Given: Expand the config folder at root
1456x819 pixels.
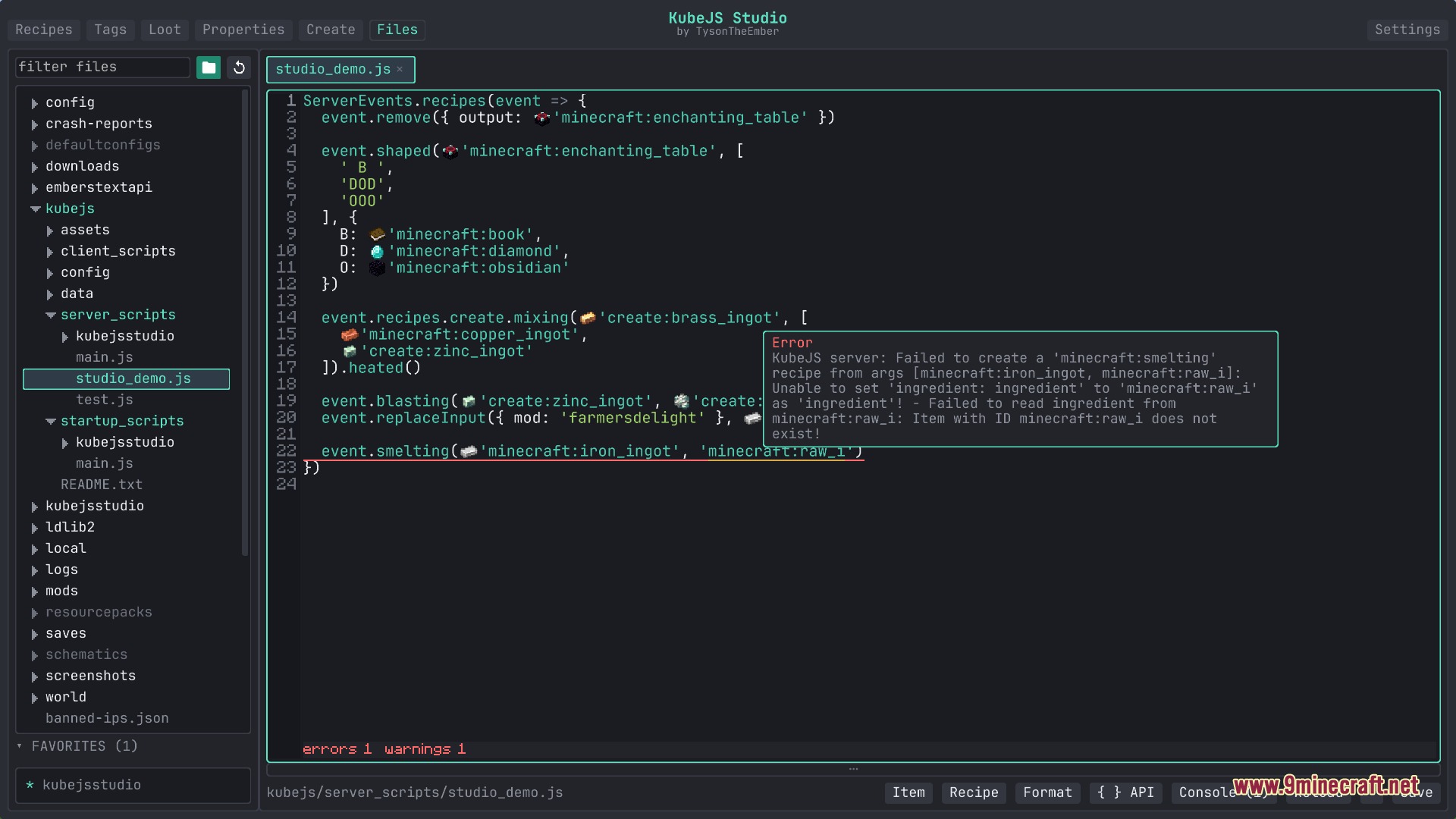Looking at the screenshot, I should [x=35, y=103].
